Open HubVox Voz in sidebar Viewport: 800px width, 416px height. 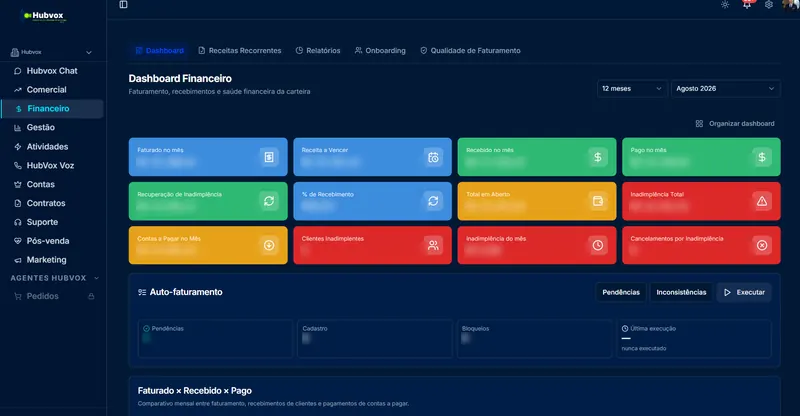52,165
